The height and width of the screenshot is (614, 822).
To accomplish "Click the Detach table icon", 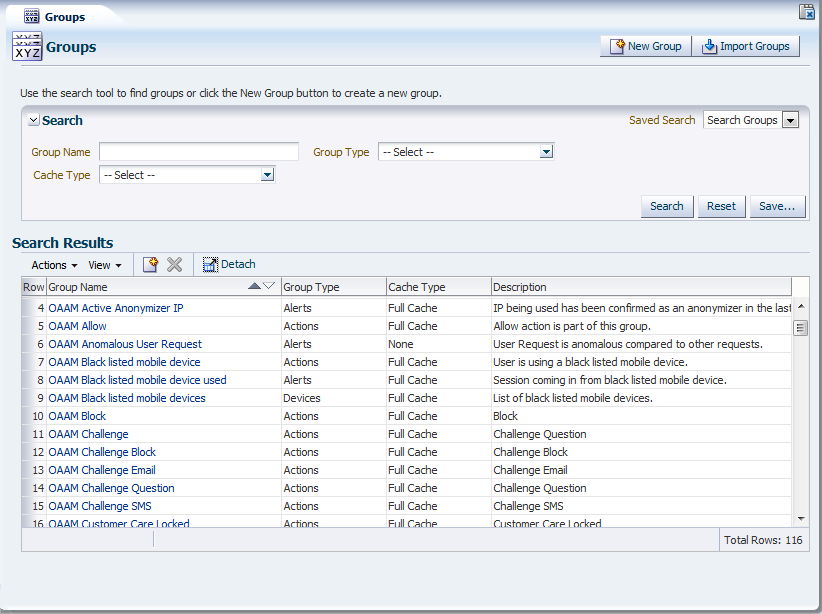I will tap(210, 265).
